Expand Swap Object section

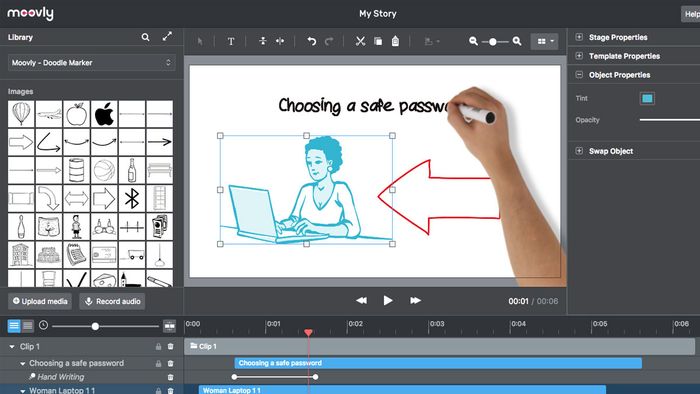tap(579, 151)
